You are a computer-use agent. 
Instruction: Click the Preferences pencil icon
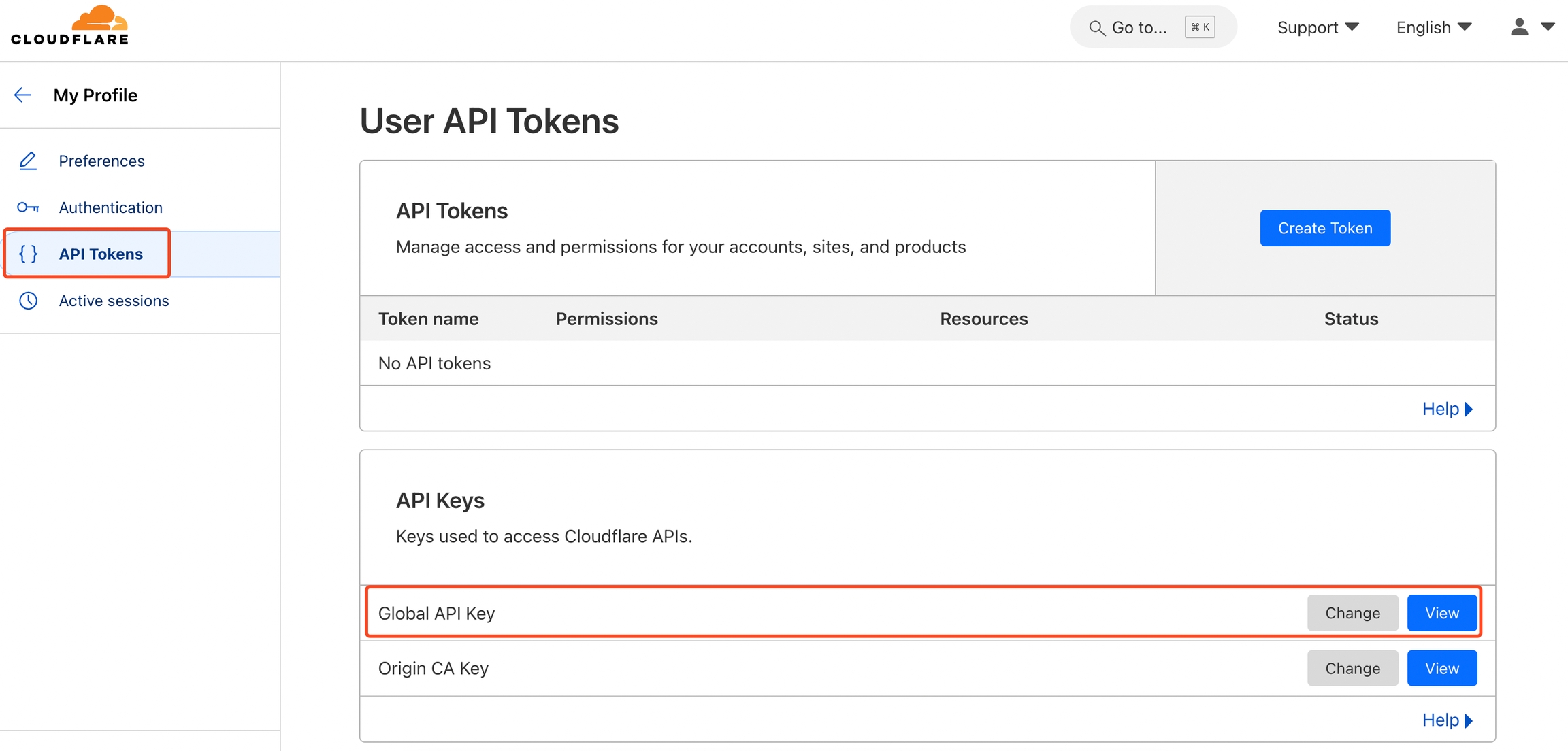[x=28, y=161]
